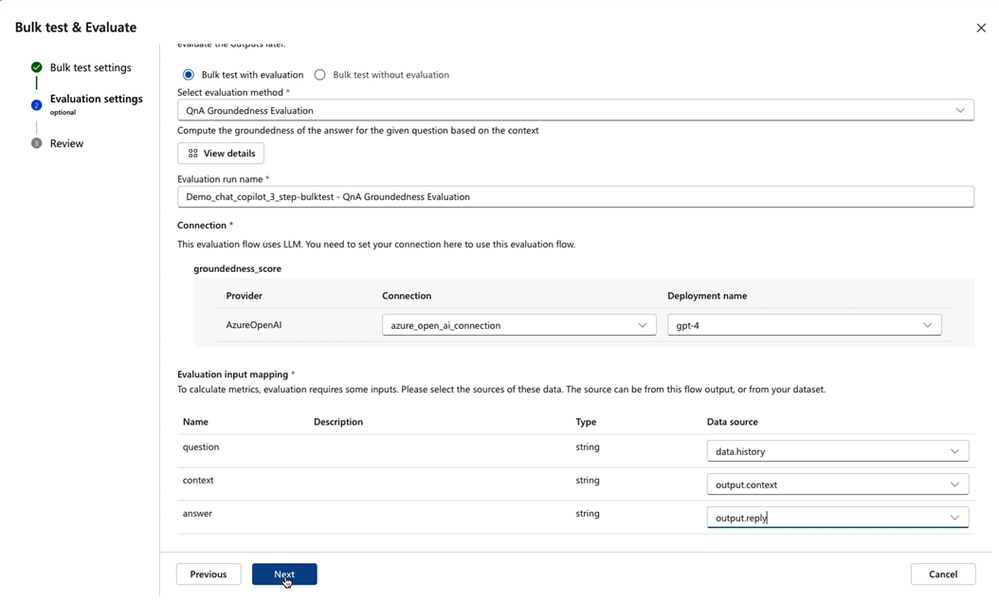The image size is (999, 602).
Task: Click the step 2 Evaluation settings circle icon
Action: (36, 104)
